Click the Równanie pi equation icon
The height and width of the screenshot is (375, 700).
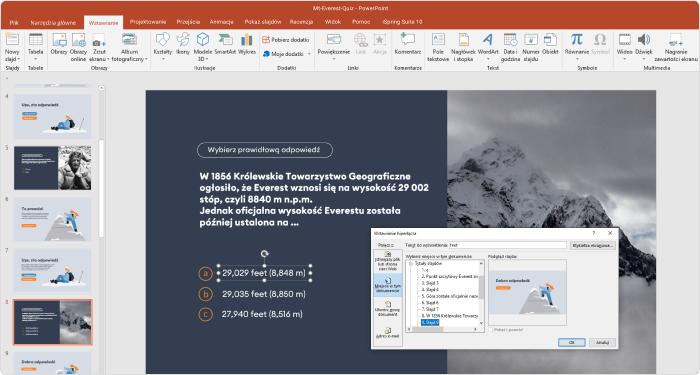coord(577,39)
